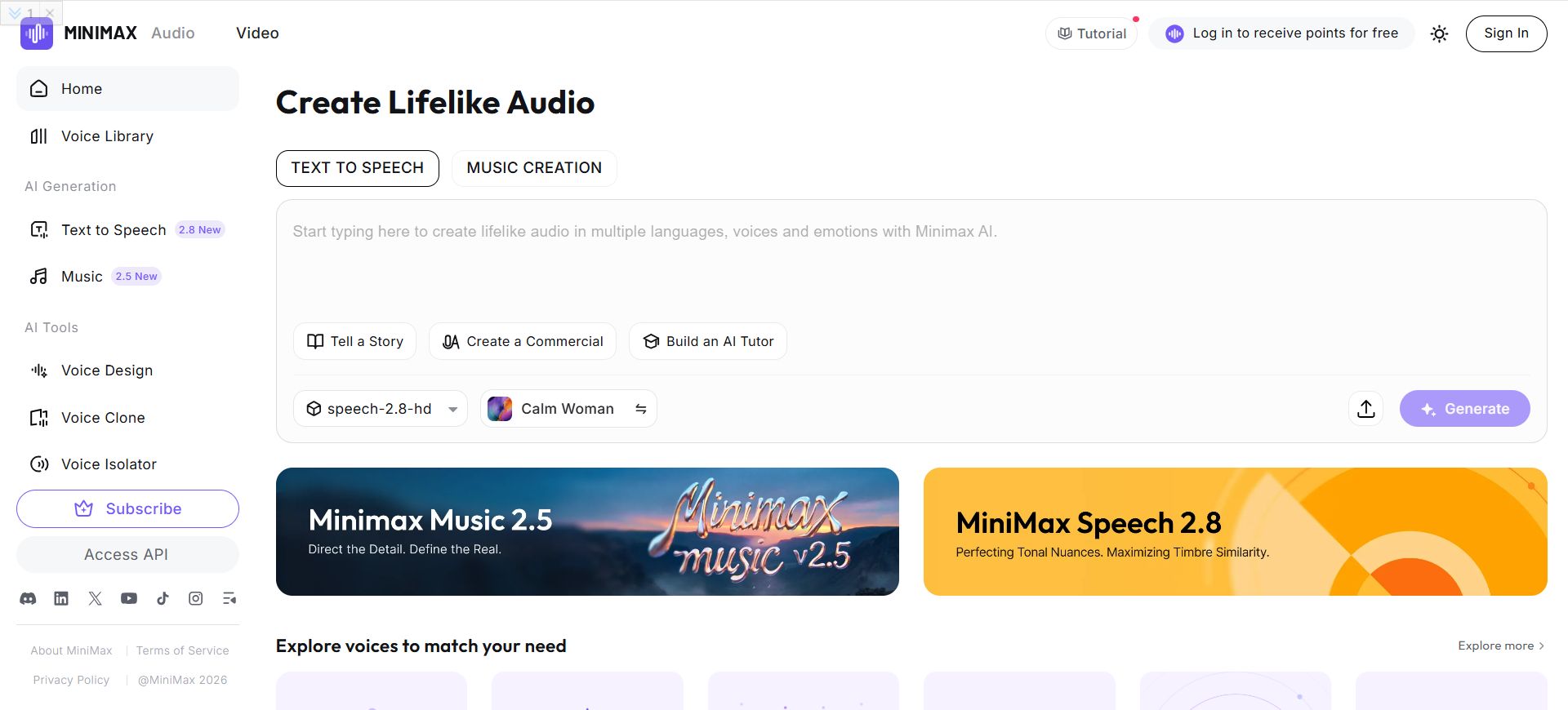Image resolution: width=1568 pixels, height=710 pixels.
Task: Toggle the light/dark theme sun icon
Action: (x=1440, y=33)
